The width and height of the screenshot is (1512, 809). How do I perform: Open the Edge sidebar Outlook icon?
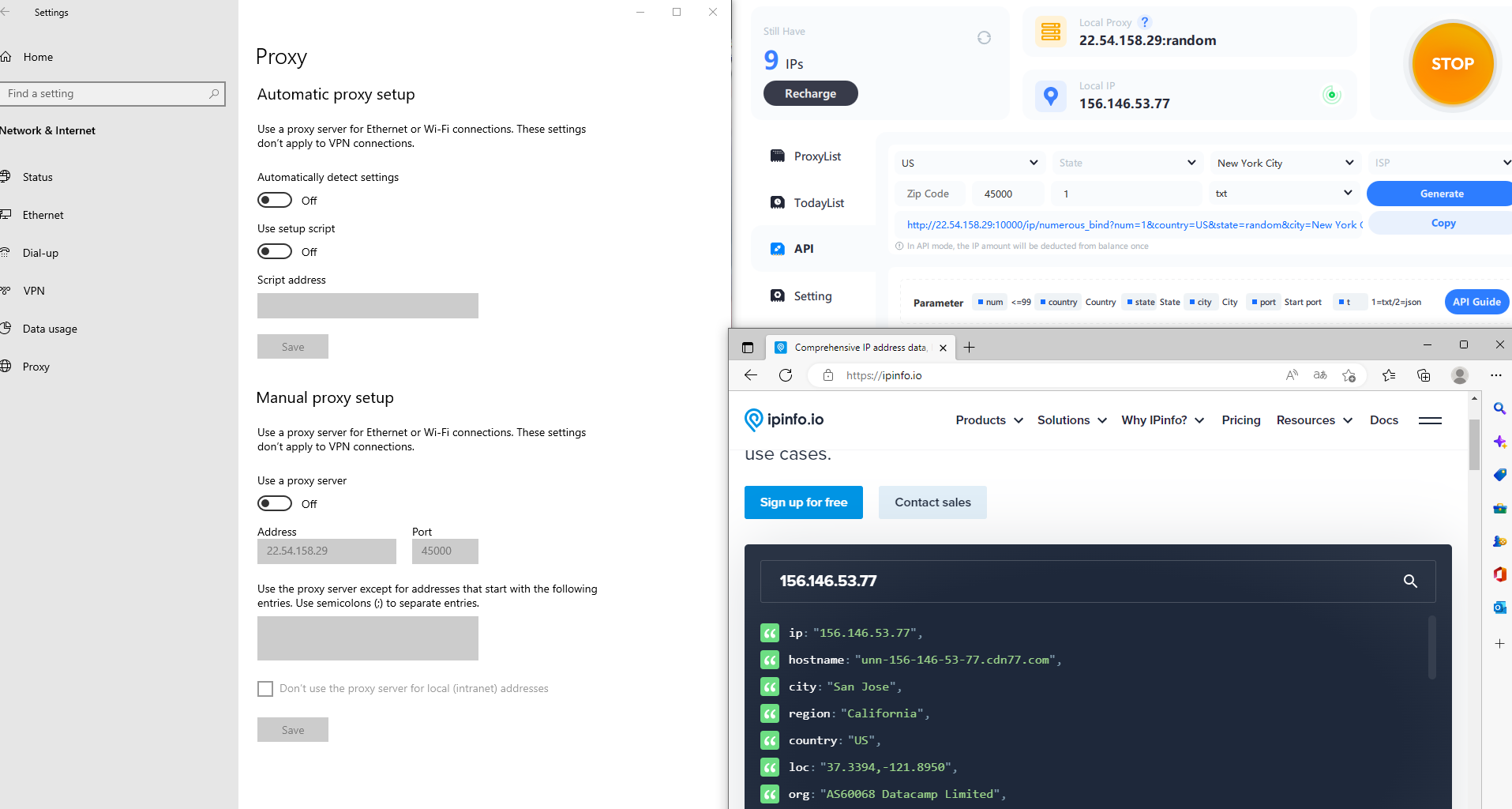(x=1499, y=607)
